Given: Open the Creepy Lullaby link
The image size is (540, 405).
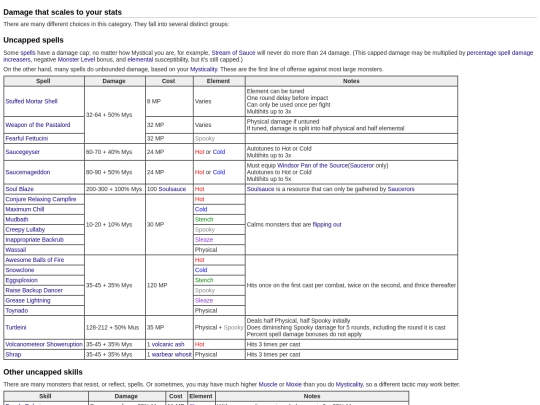Looking at the screenshot, I should [25, 229].
